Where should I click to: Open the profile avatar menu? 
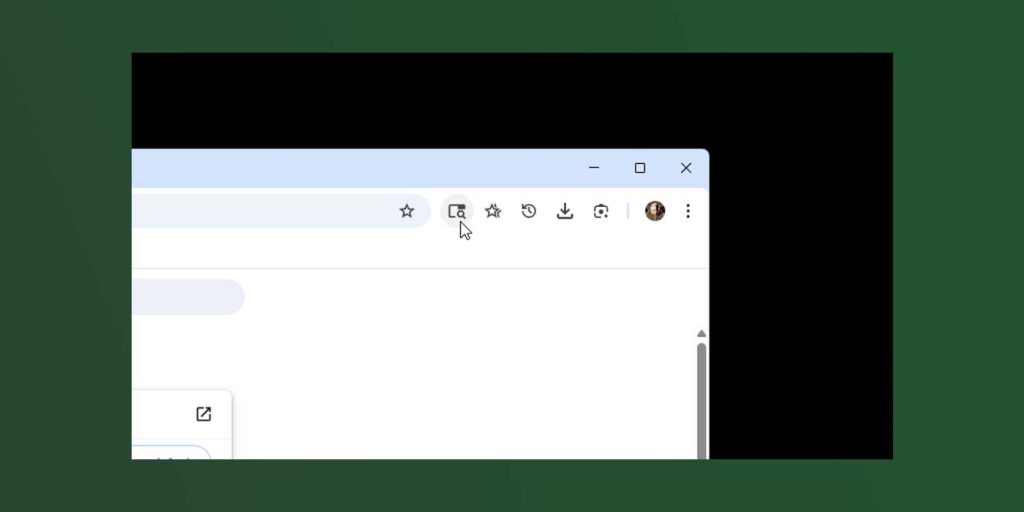[655, 211]
